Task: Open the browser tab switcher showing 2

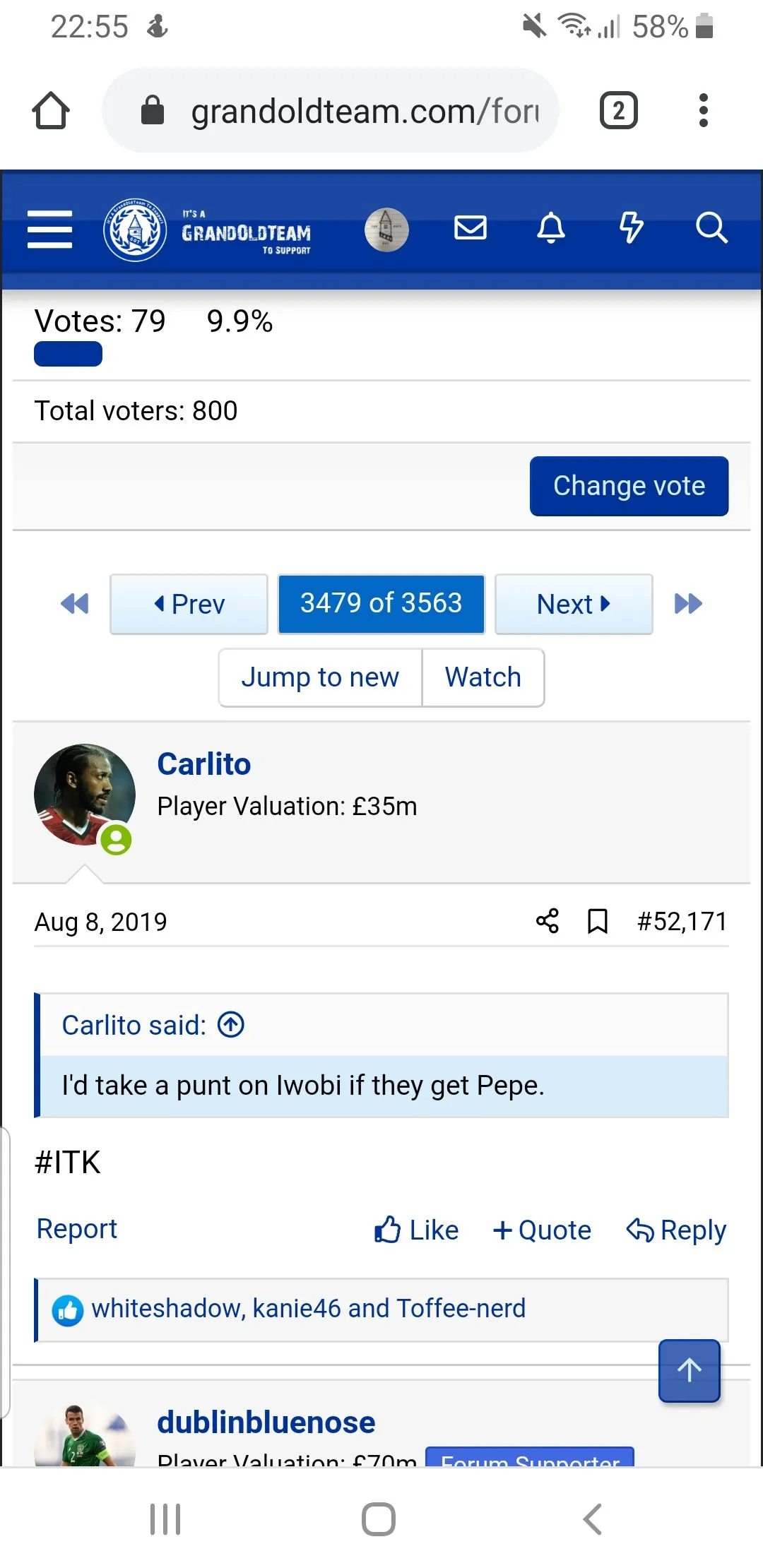Action: 619,111
